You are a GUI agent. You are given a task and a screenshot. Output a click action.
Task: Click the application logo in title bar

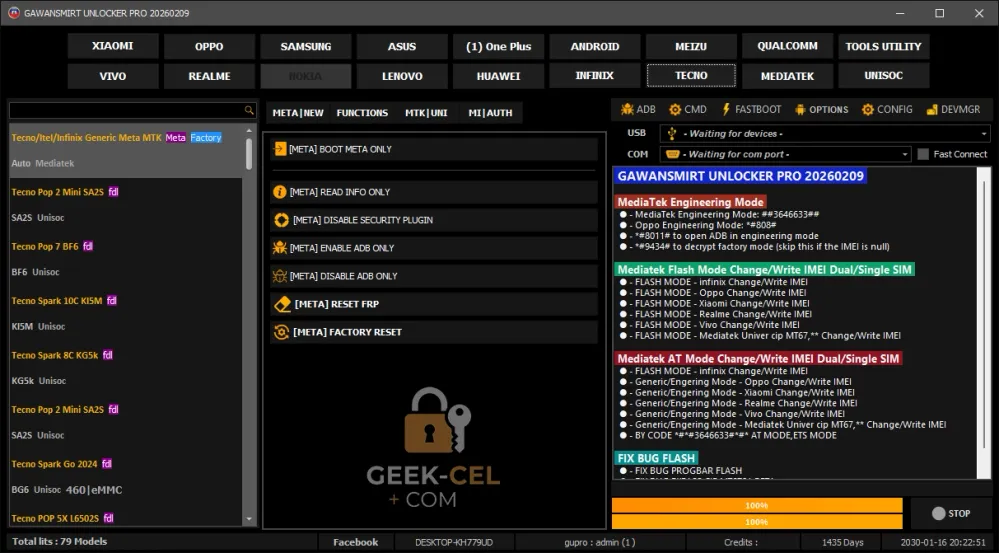(x=13, y=13)
